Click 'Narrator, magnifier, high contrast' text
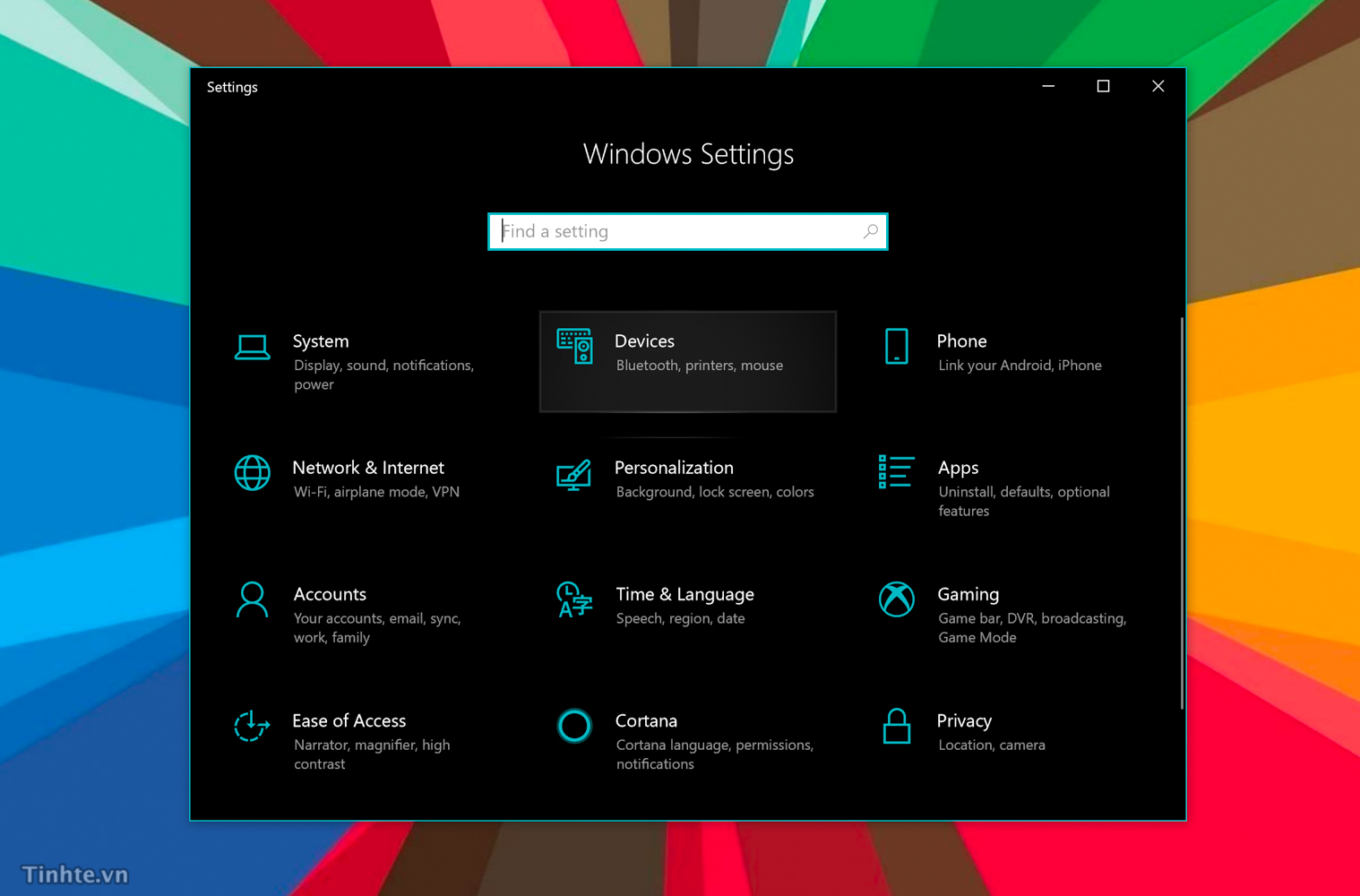Image resolution: width=1360 pixels, height=896 pixels. tap(372, 754)
